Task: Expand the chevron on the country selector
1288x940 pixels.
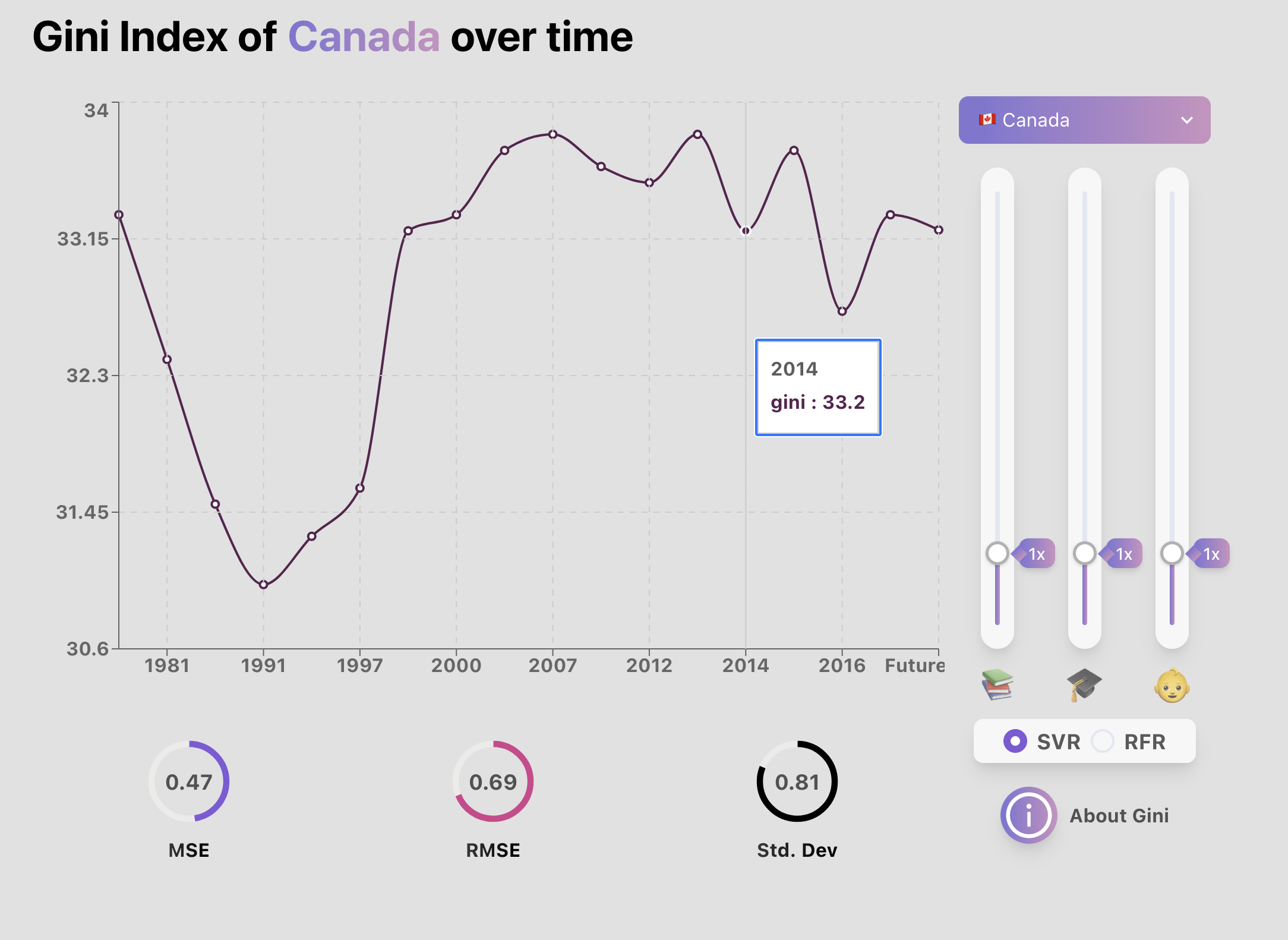Action: (1188, 119)
